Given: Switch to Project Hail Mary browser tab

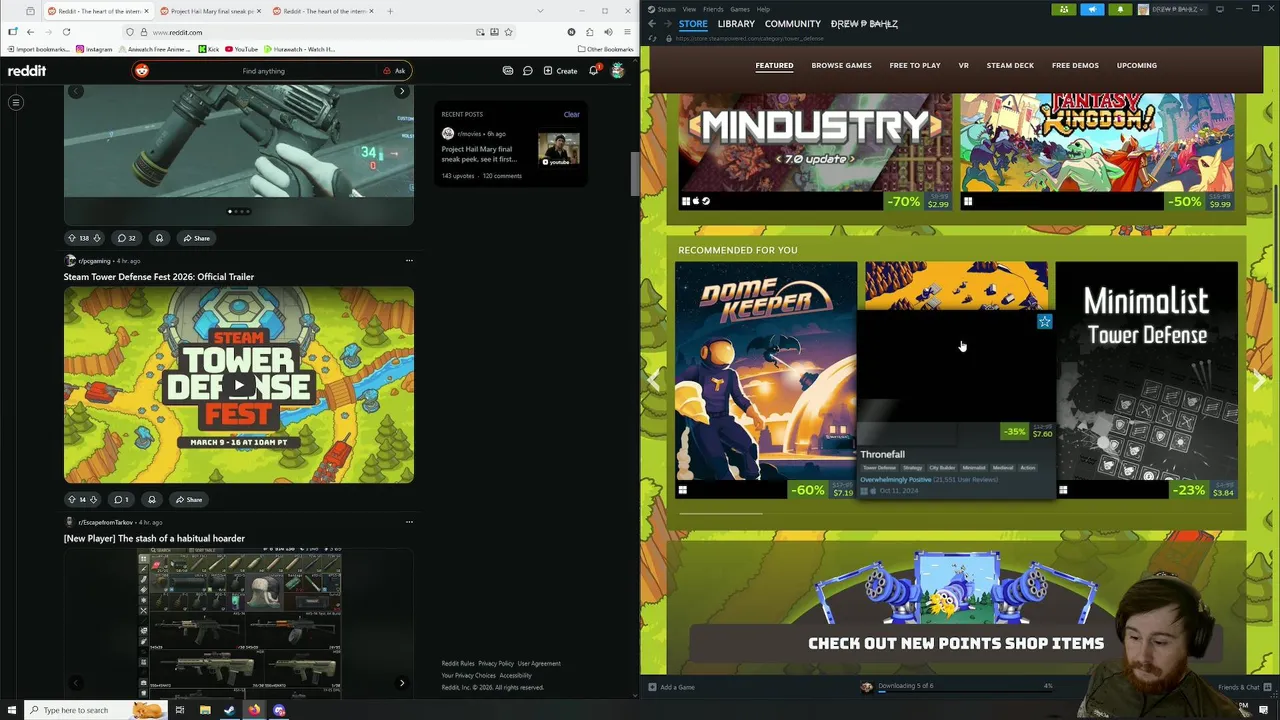Looking at the screenshot, I should [x=211, y=11].
